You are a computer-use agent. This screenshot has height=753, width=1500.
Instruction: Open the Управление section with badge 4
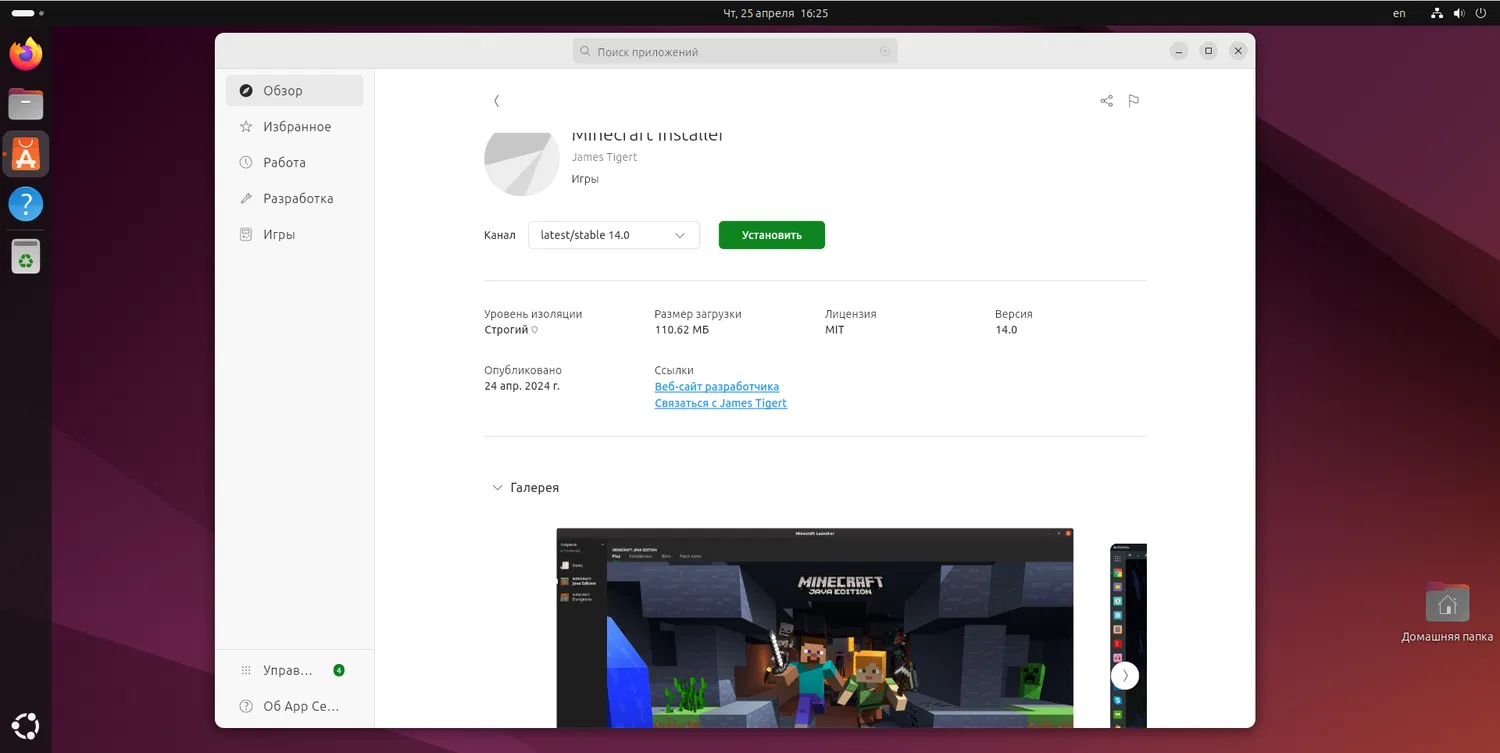click(x=294, y=670)
